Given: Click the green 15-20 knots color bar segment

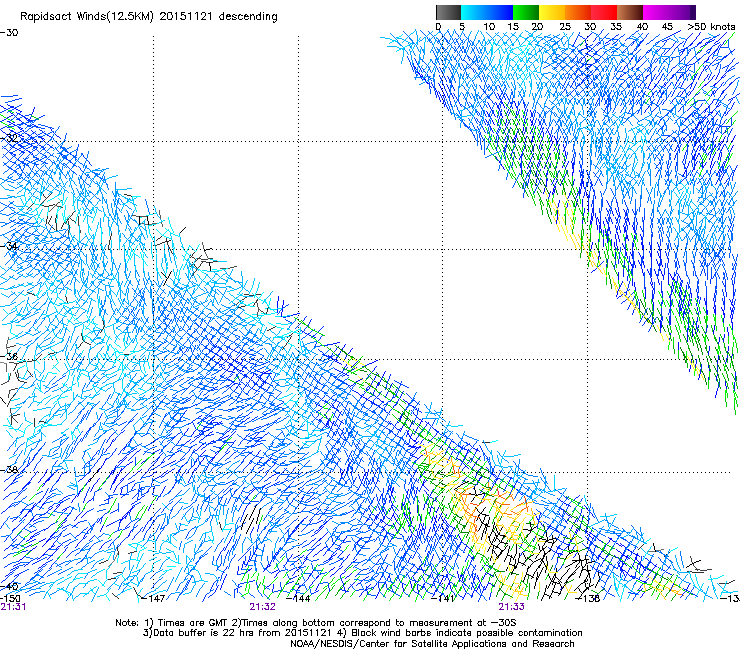Looking at the screenshot, I should pos(526,12).
